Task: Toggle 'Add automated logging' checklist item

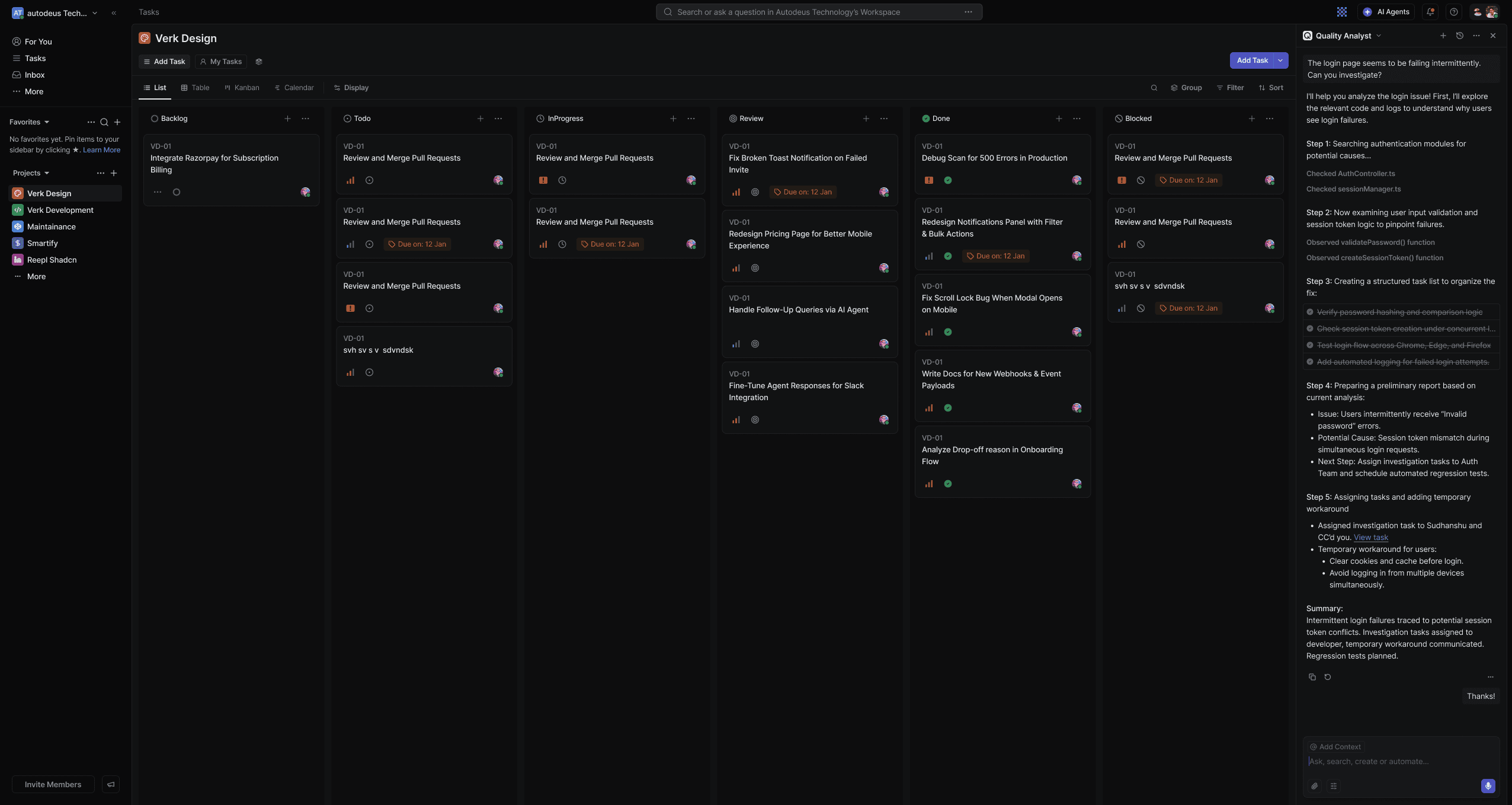Action: [1310, 362]
